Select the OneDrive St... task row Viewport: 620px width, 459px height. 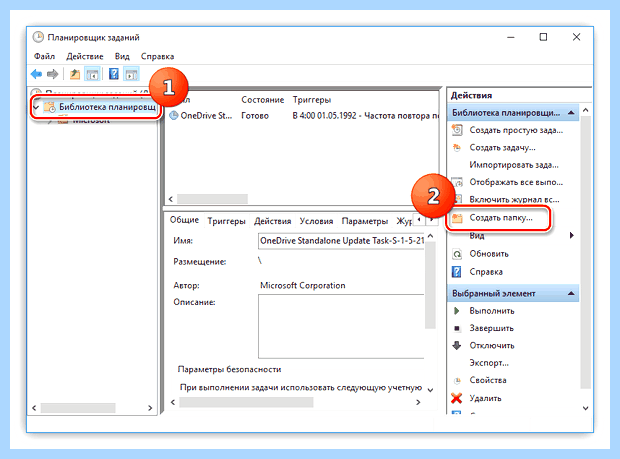tap(302, 116)
